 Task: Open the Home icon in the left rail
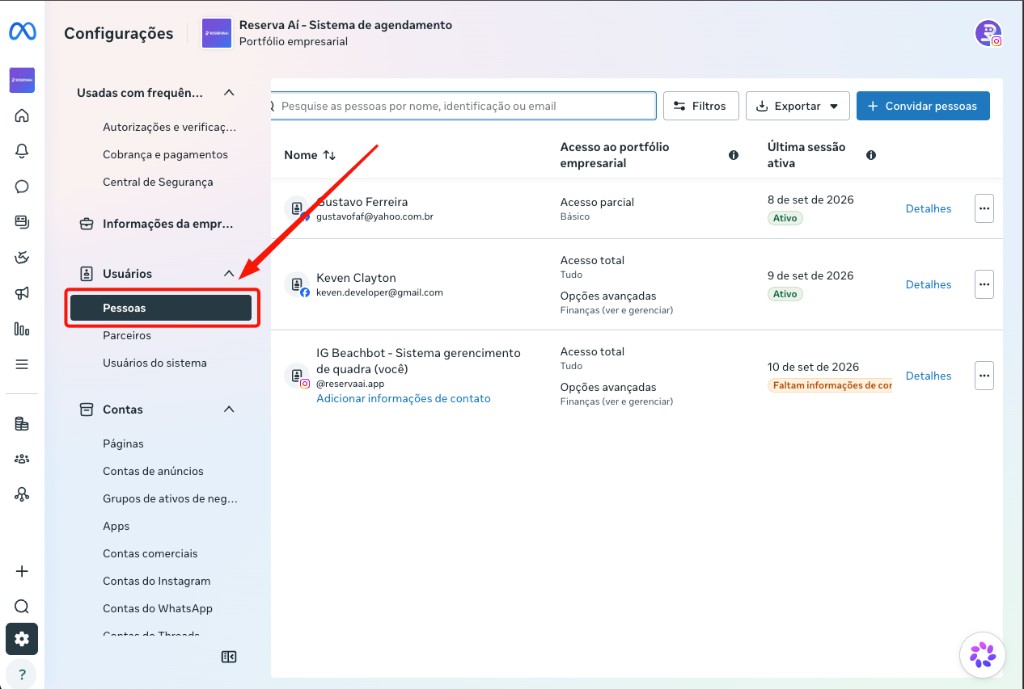point(22,116)
